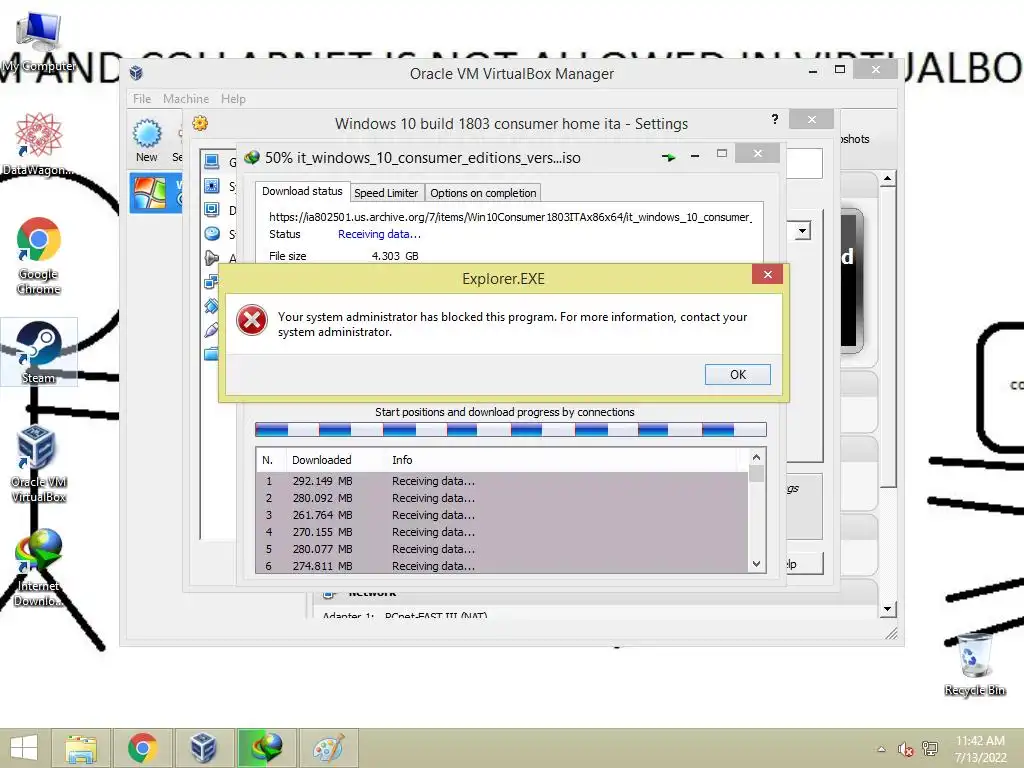The width and height of the screenshot is (1024, 768).
Task: Select General category icon in VM Settings
Action: click(x=212, y=161)
